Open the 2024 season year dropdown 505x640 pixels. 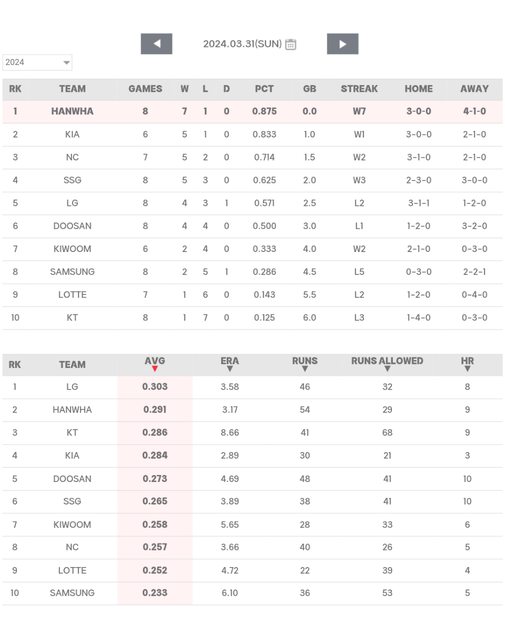click(37, 62)
